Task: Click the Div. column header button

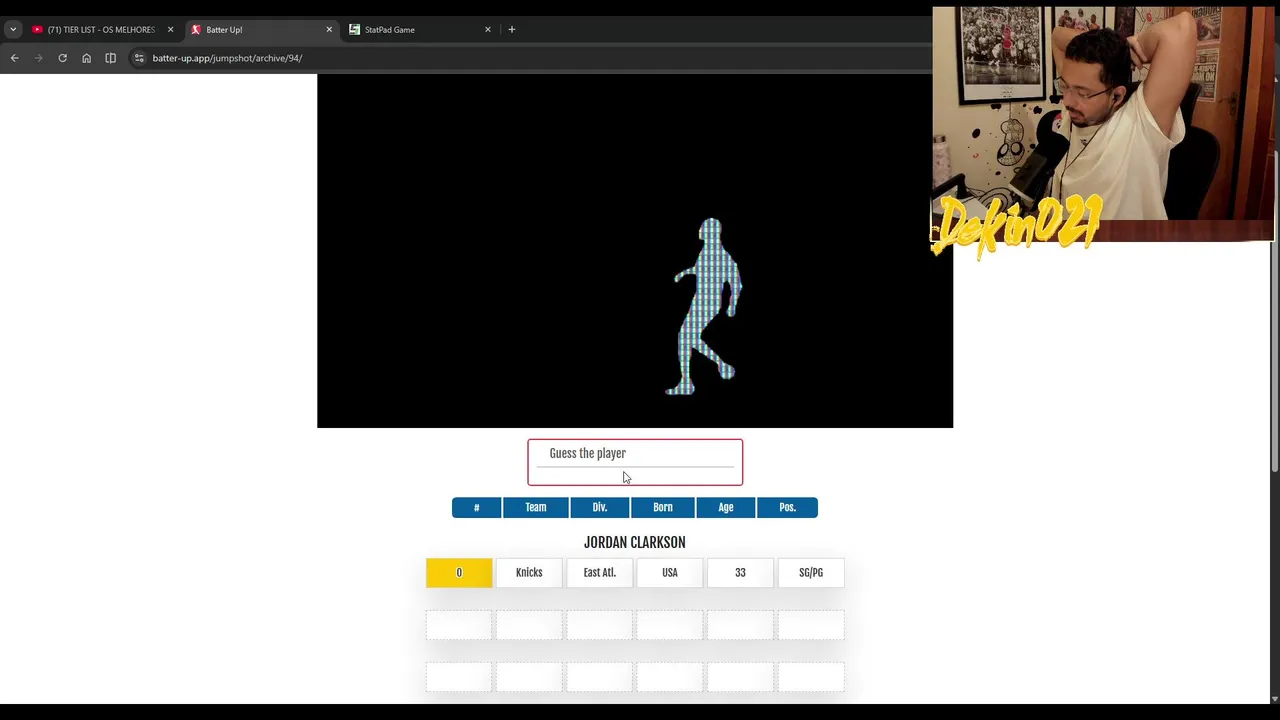Action: pos(599,507)
